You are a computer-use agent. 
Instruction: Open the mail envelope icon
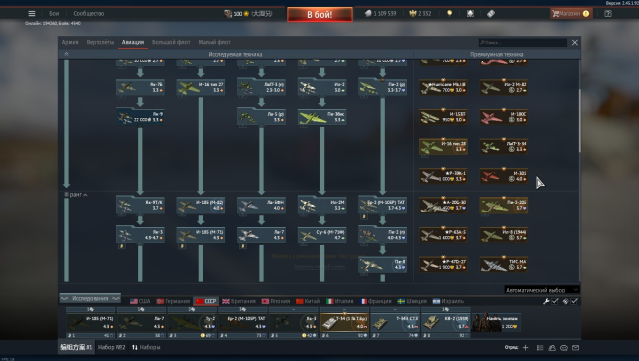point(575,348)
